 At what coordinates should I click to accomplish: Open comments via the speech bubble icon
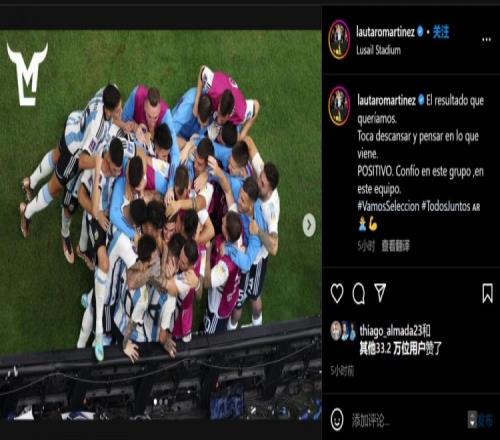point(359,293)
